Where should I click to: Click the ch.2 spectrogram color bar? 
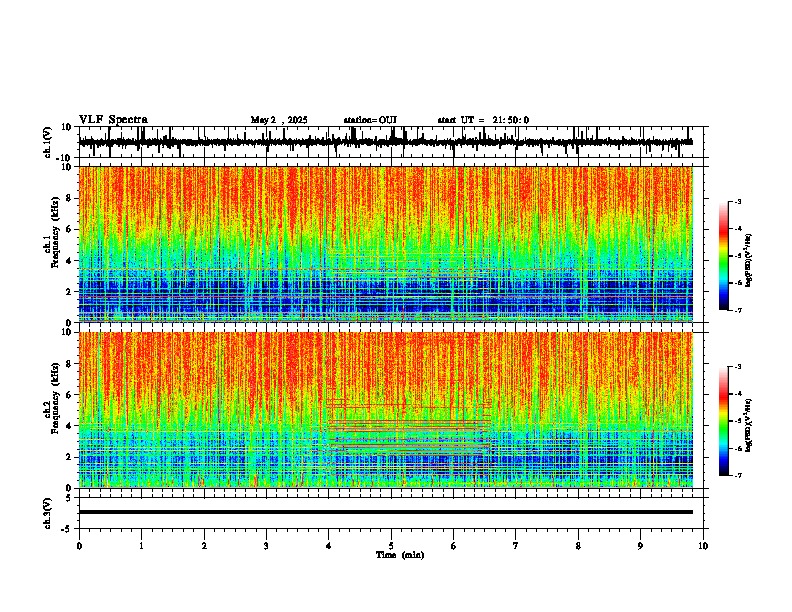(724, 421)
